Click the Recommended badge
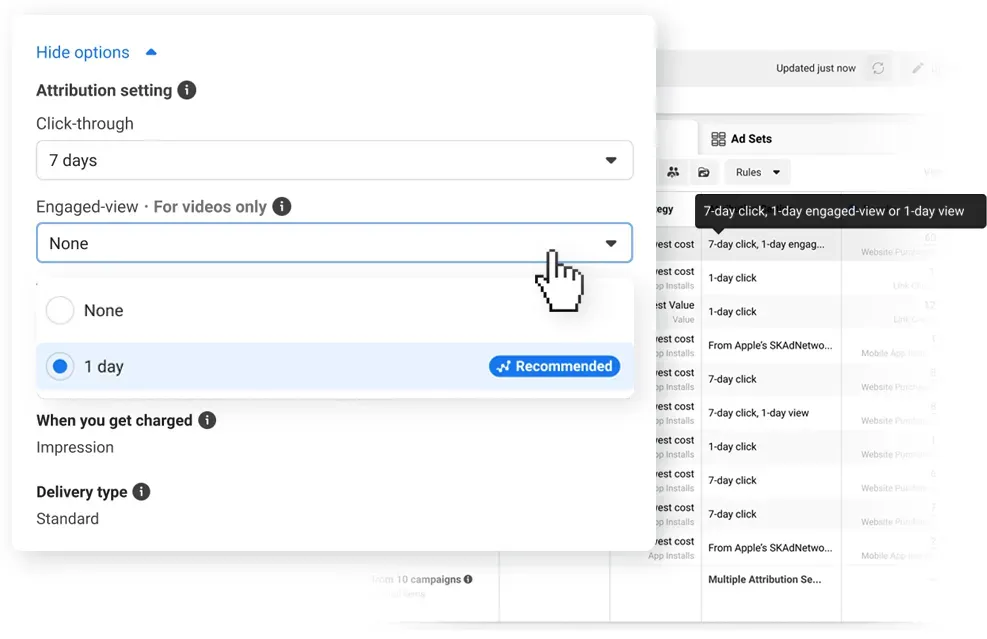This screenshot has width=987, height=639. [554, 366]
